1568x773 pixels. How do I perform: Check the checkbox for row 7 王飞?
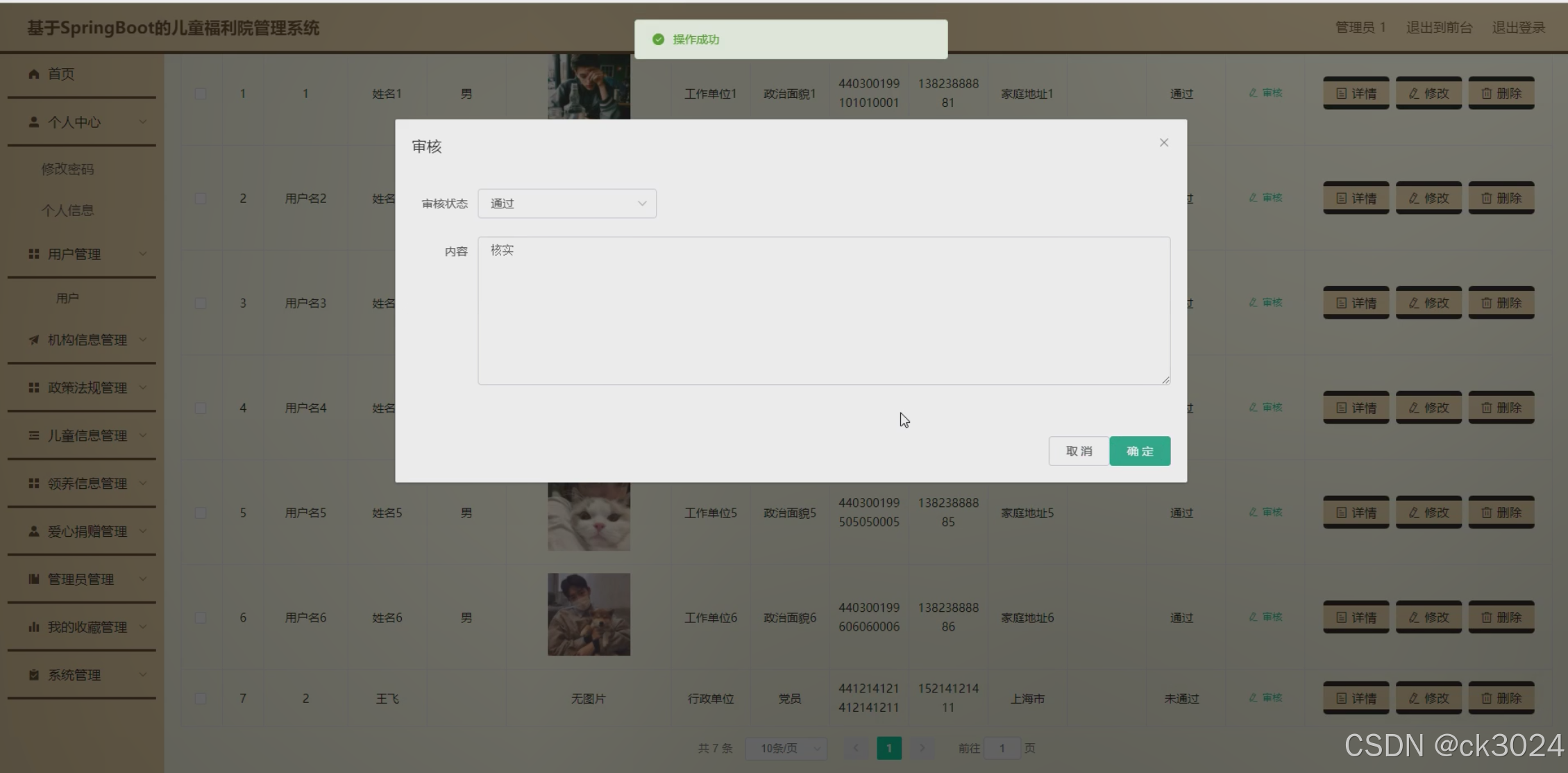point(201,698)
